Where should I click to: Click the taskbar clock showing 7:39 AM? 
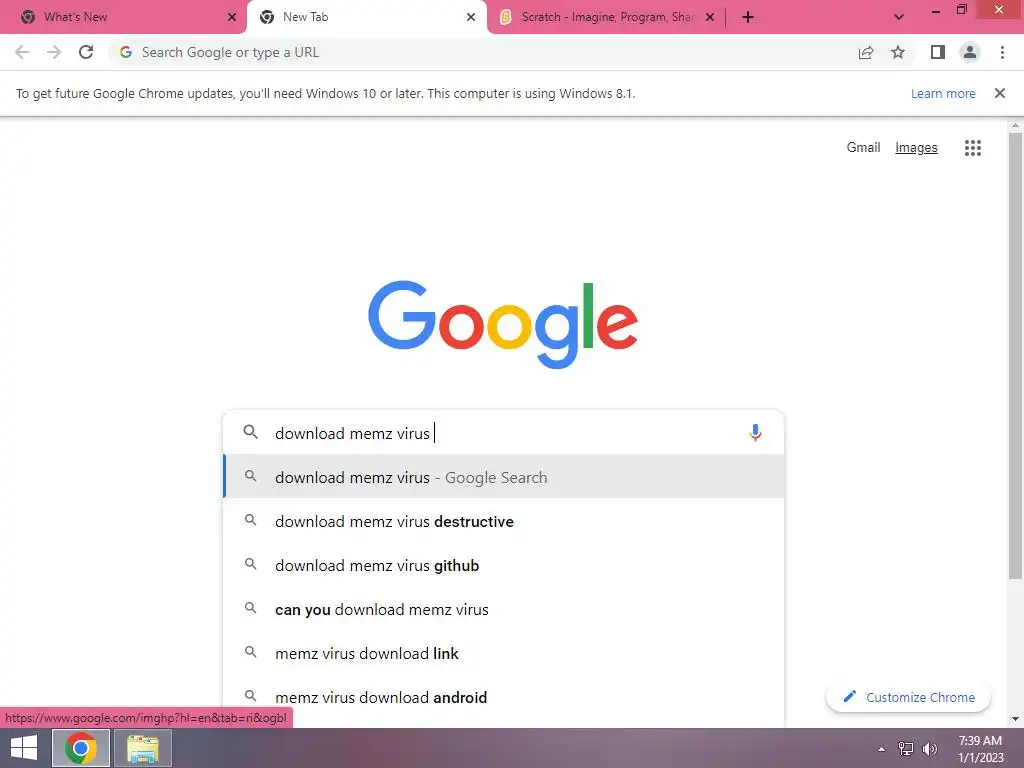coord(980,748)
